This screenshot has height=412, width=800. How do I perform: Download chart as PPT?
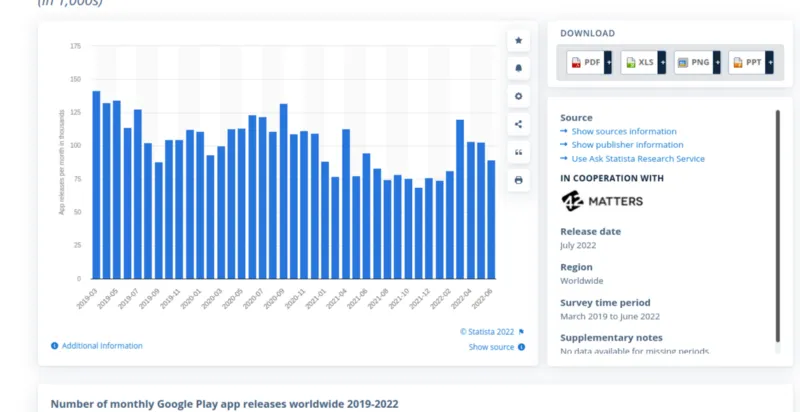pos(747,62)
